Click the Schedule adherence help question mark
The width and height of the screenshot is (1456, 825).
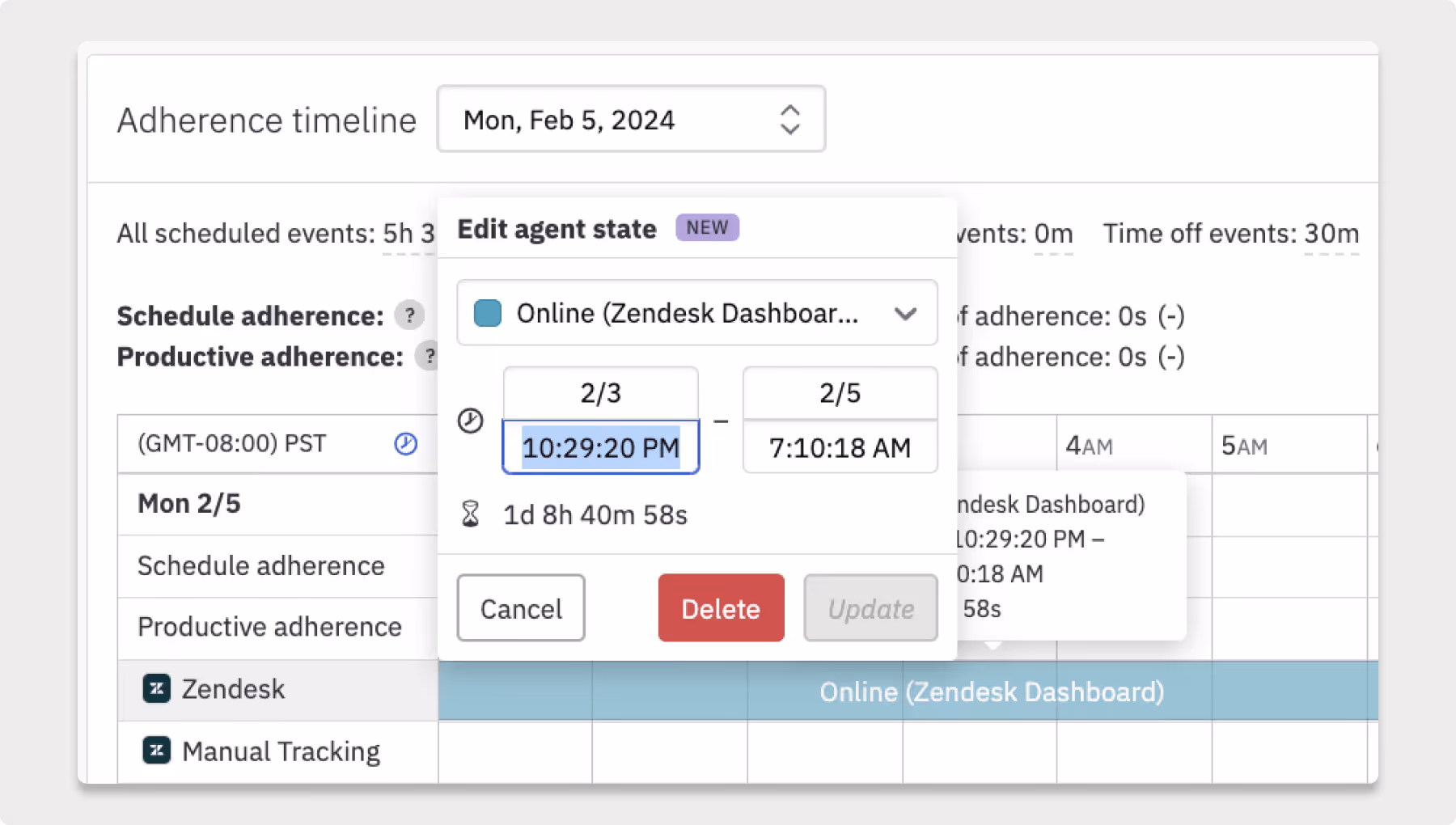[409, 315]
